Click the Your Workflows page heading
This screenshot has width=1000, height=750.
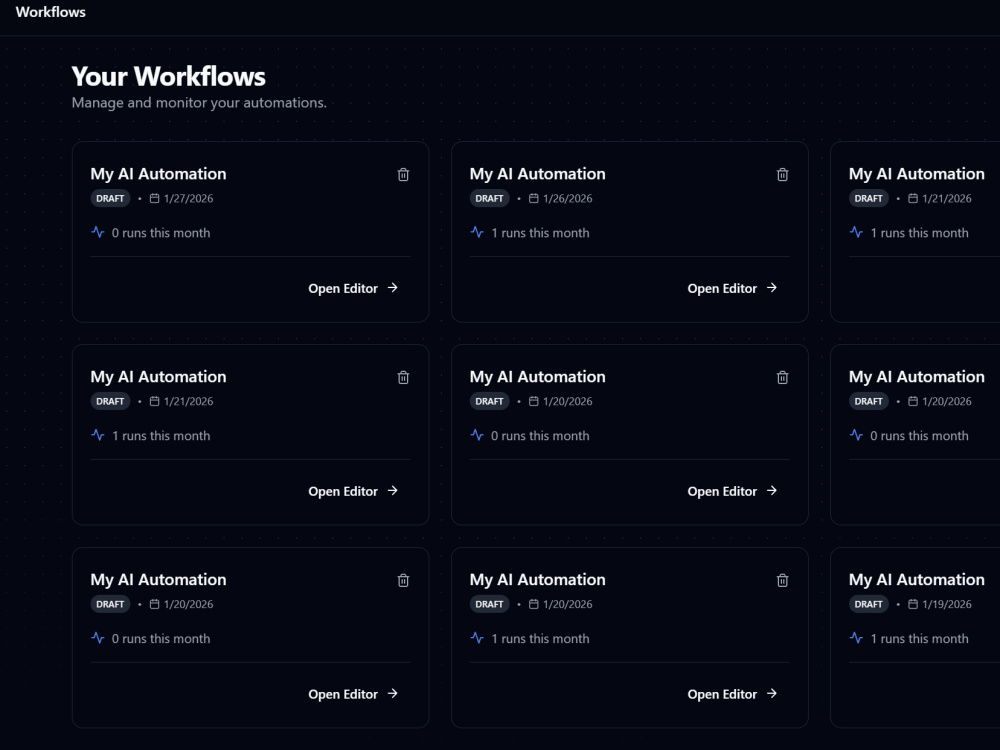tap(168, 77)
